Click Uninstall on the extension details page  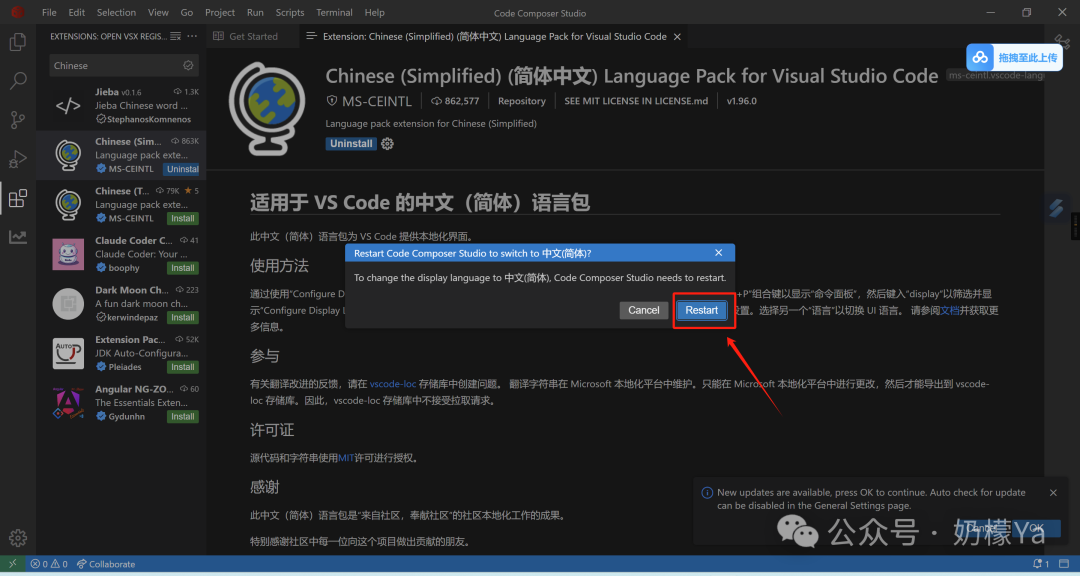pyautogui.click(x=351, y=143)
